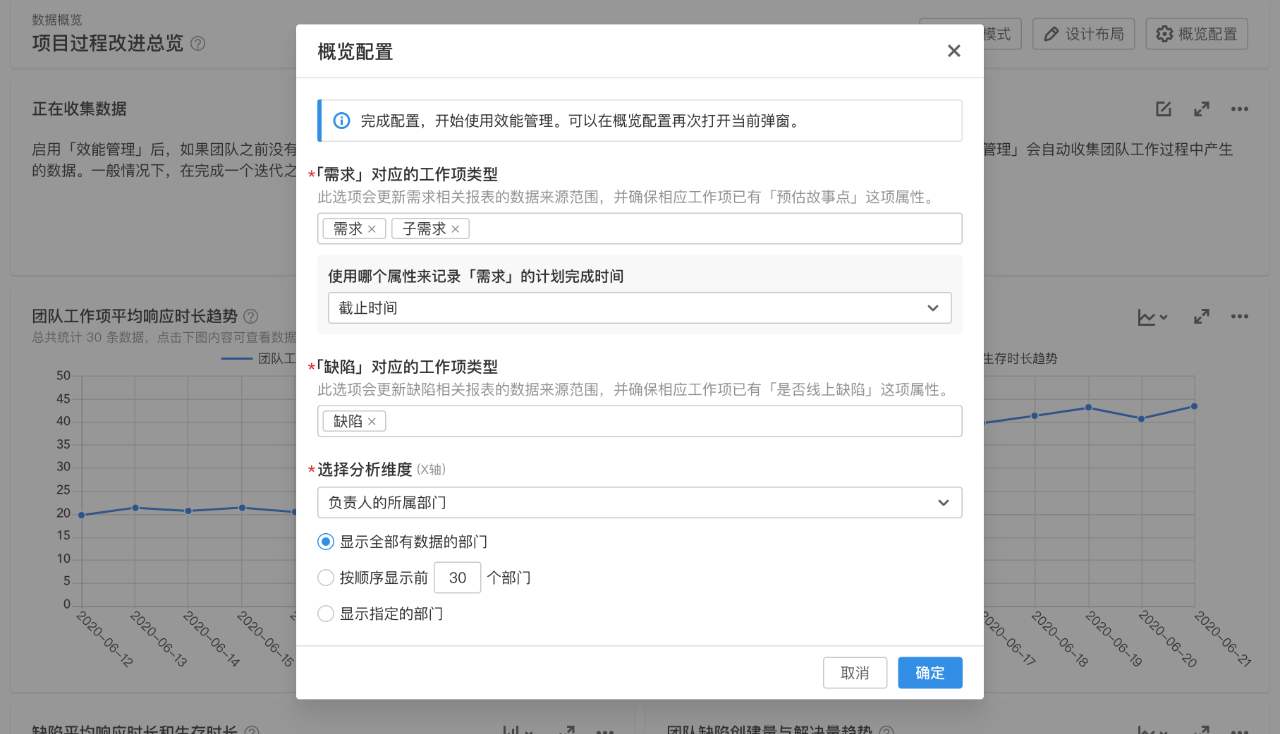Open the 截止时间 dropdown
1280x734 pixels.
coord(640,308)
